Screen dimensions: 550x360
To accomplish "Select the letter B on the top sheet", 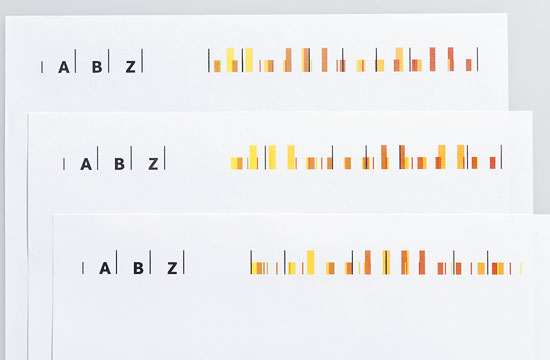I will pos(97,67).
